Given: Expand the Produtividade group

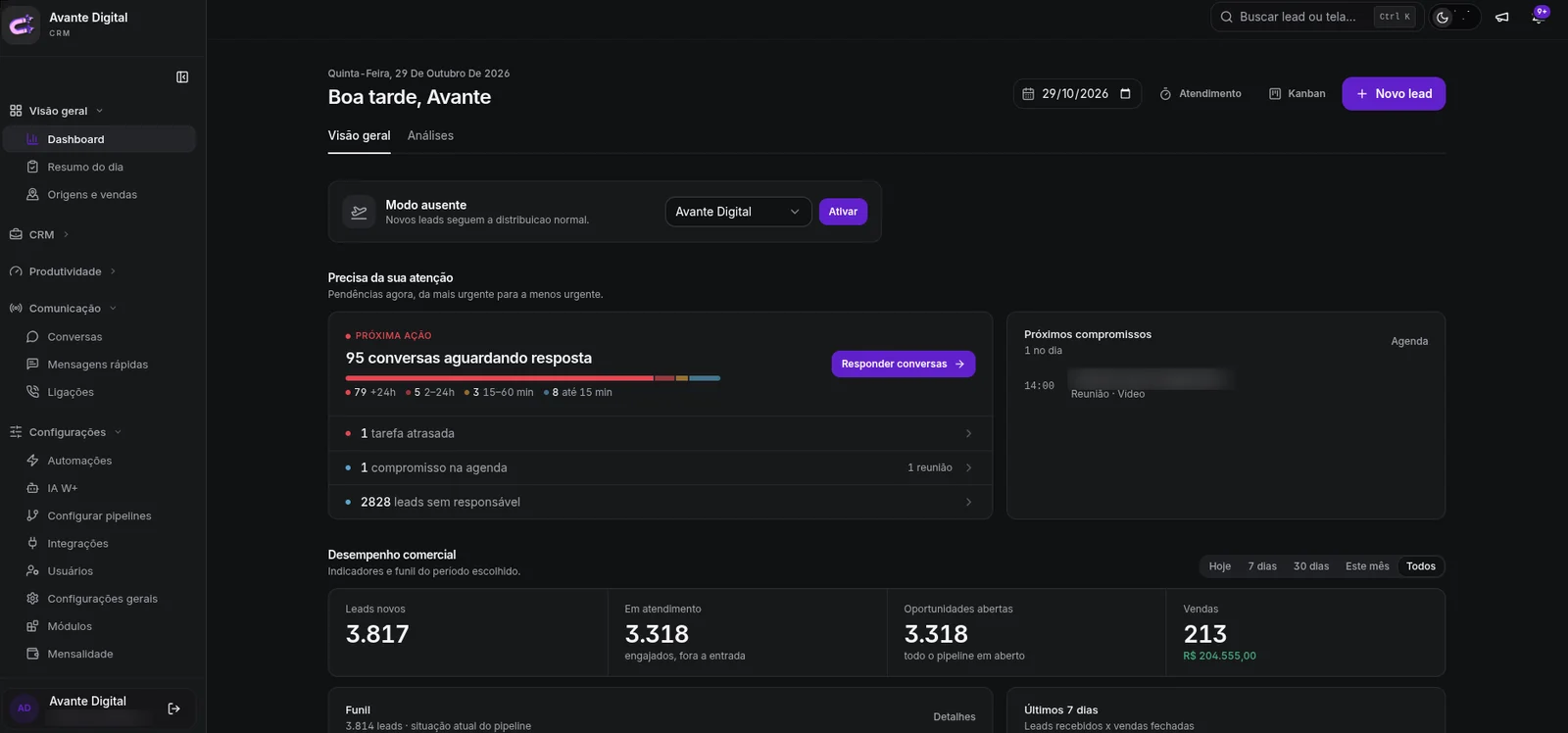Looking at the screenshot, I should (x=63, y=271).
